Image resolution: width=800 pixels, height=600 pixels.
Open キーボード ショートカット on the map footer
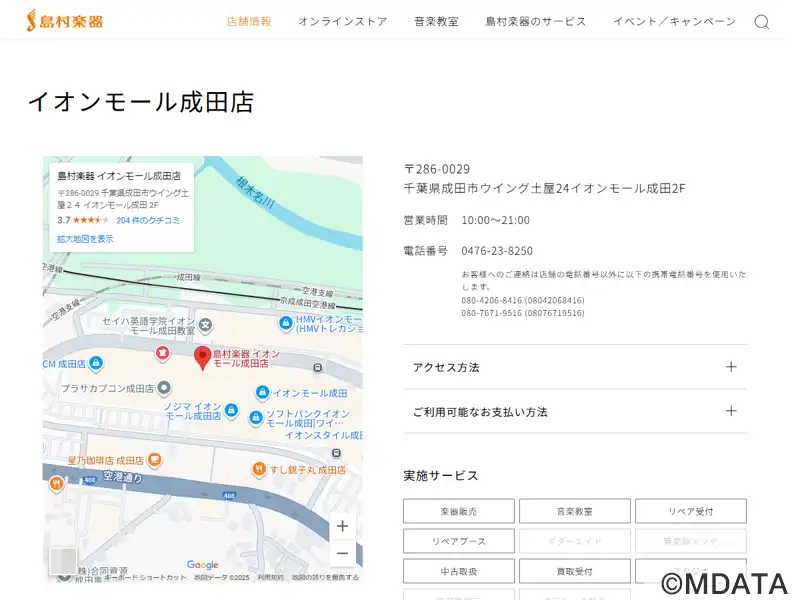click(x=145, y=577)
